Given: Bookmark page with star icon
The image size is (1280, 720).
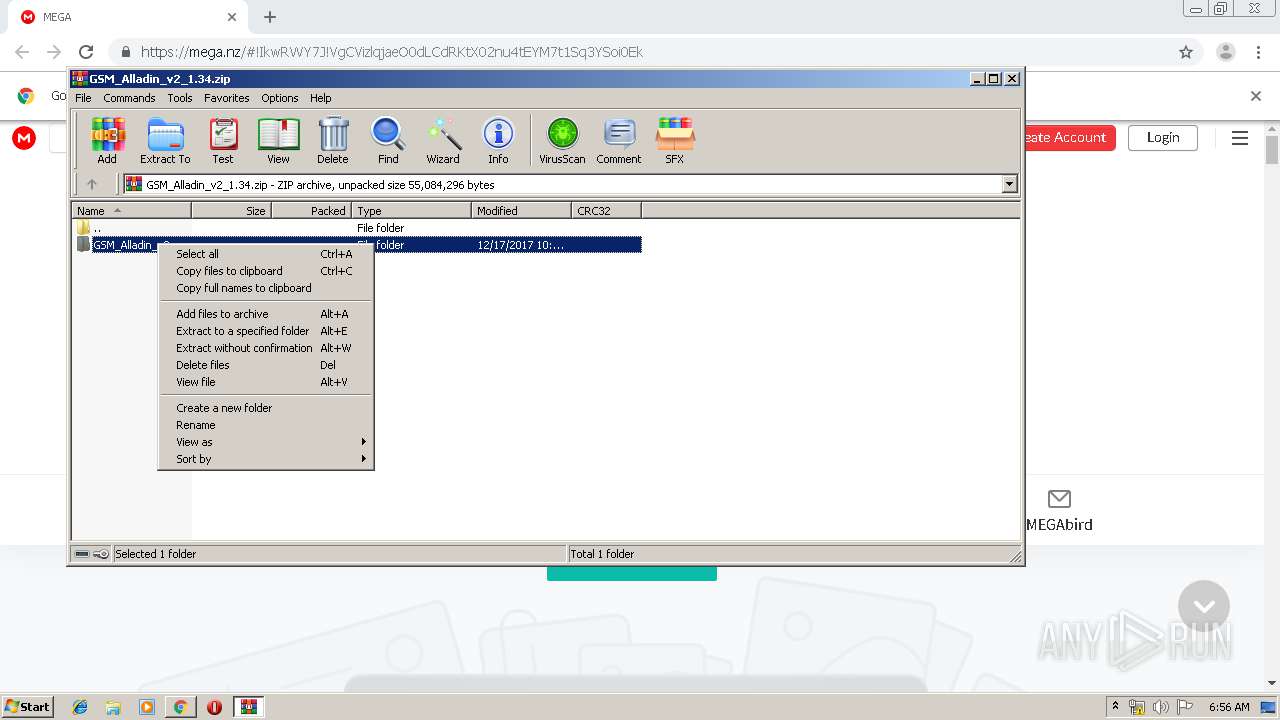Looking at the screenshot, I should click(x=1186, y=52).
